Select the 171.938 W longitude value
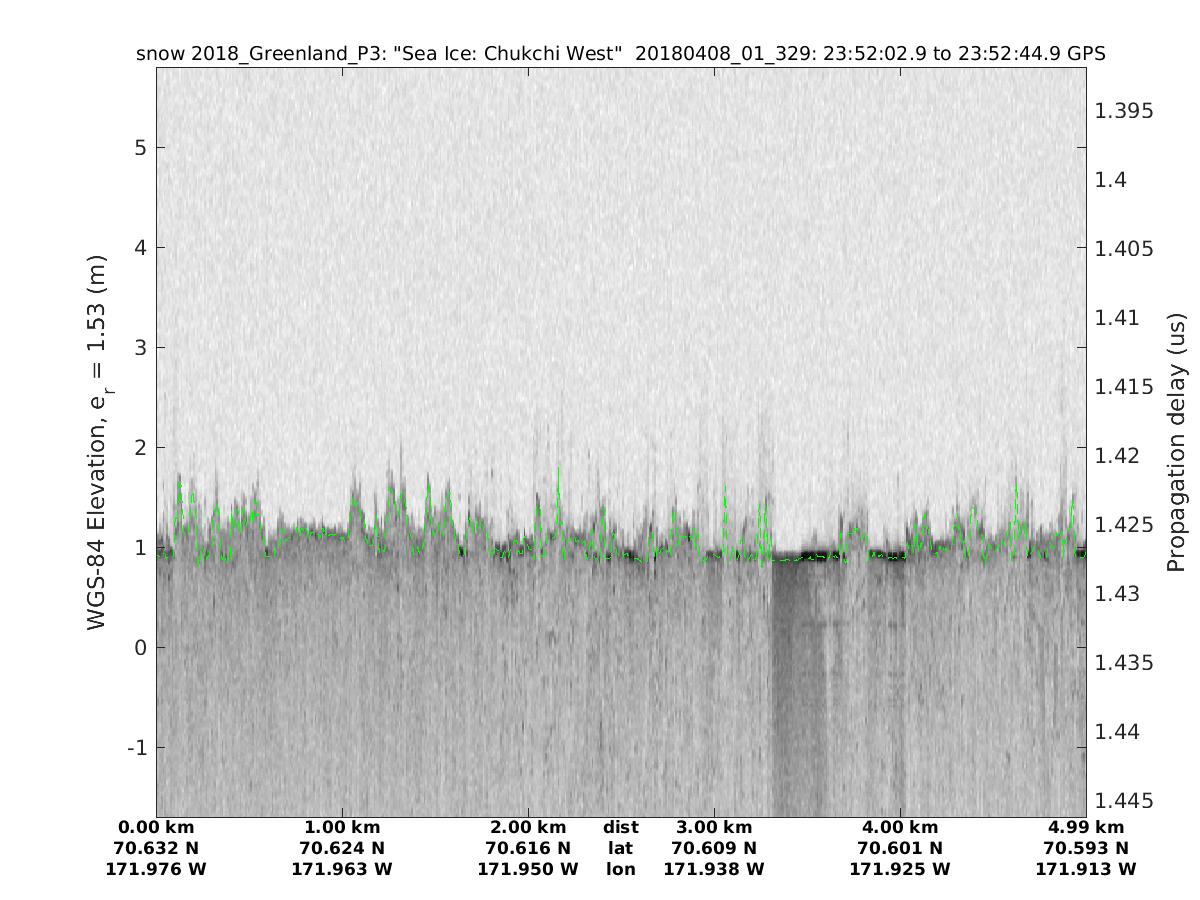 coord(714,870)
